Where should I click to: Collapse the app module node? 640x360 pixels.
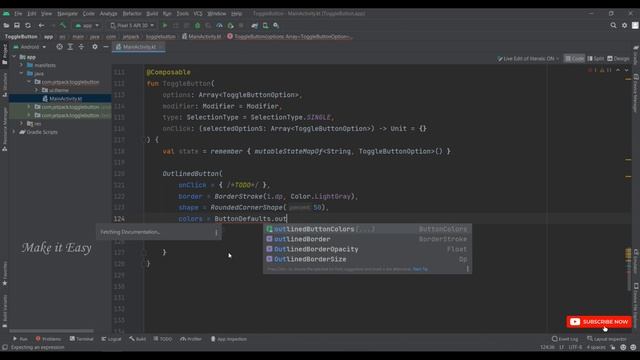pyautogui.click(x=15, y=57)
